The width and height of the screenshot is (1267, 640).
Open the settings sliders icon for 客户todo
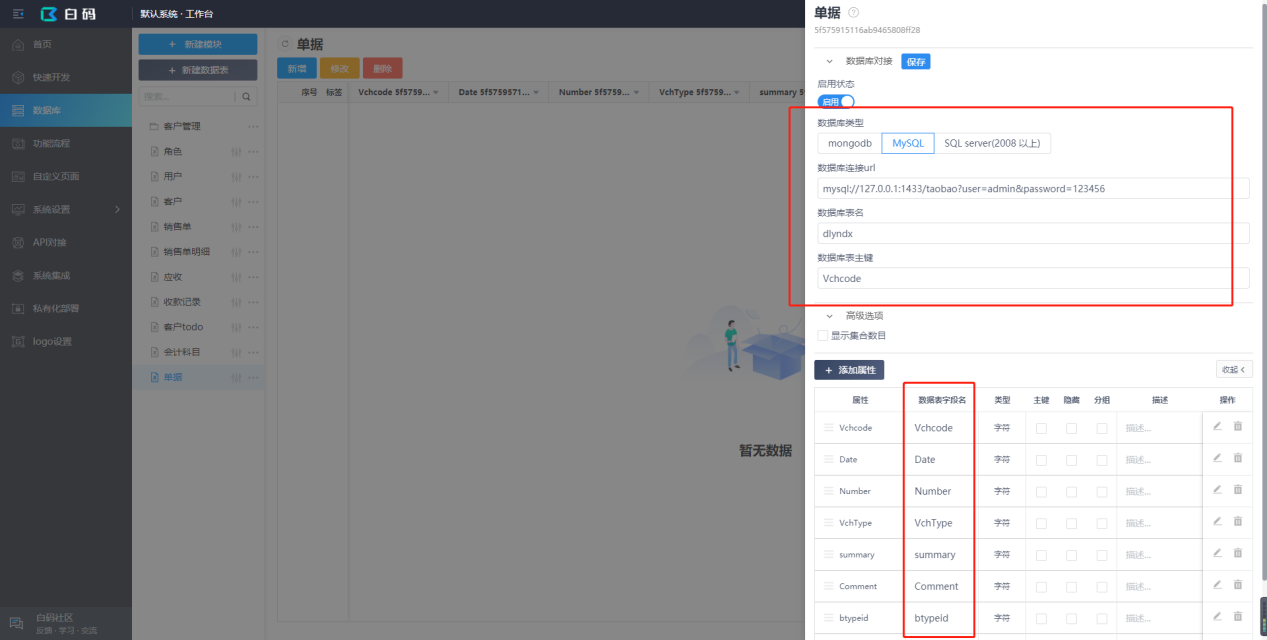pos(236,327)
